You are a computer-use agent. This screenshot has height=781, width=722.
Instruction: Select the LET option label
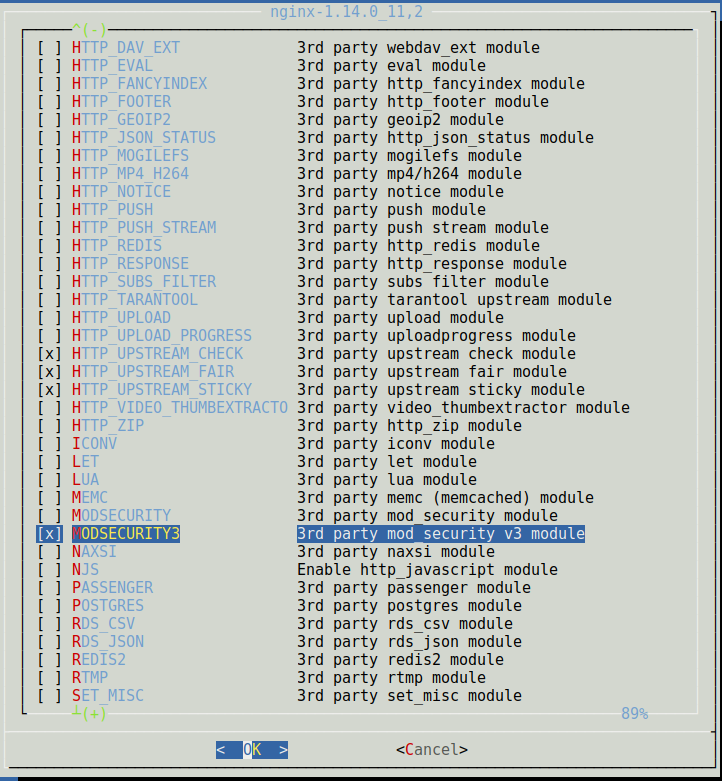86,462
